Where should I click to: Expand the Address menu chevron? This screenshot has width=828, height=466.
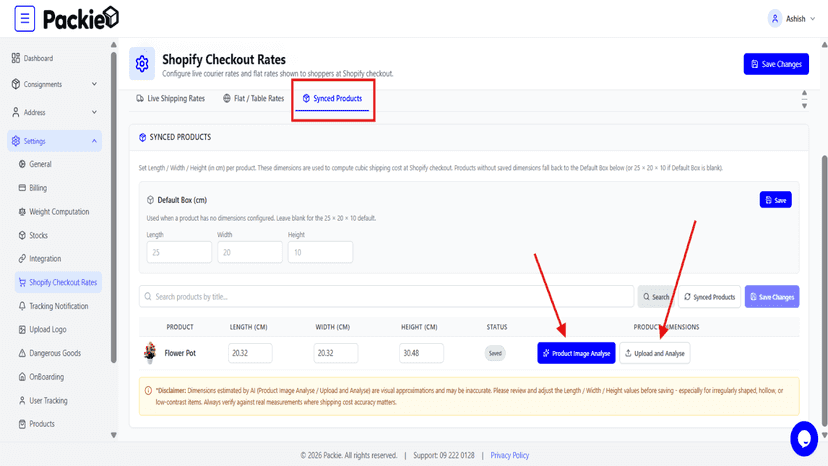[x=94, y=112]
